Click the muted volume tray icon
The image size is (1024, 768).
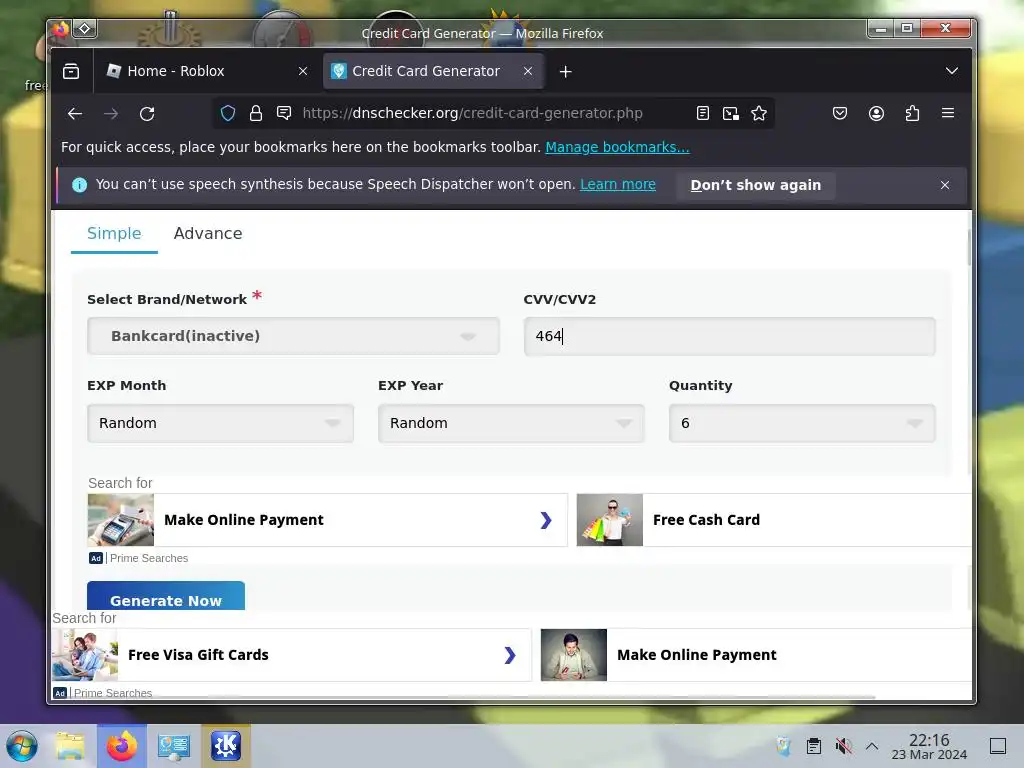pyautogui.click(x=843, y=746)
